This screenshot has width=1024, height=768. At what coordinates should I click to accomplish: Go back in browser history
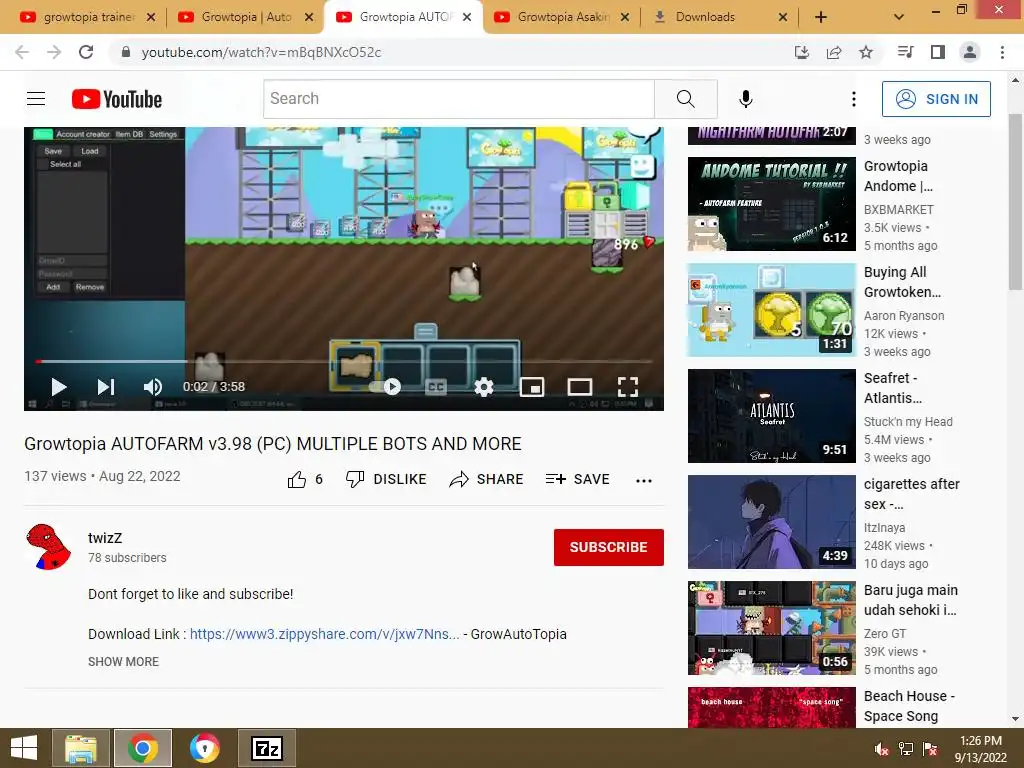[22, 52]
